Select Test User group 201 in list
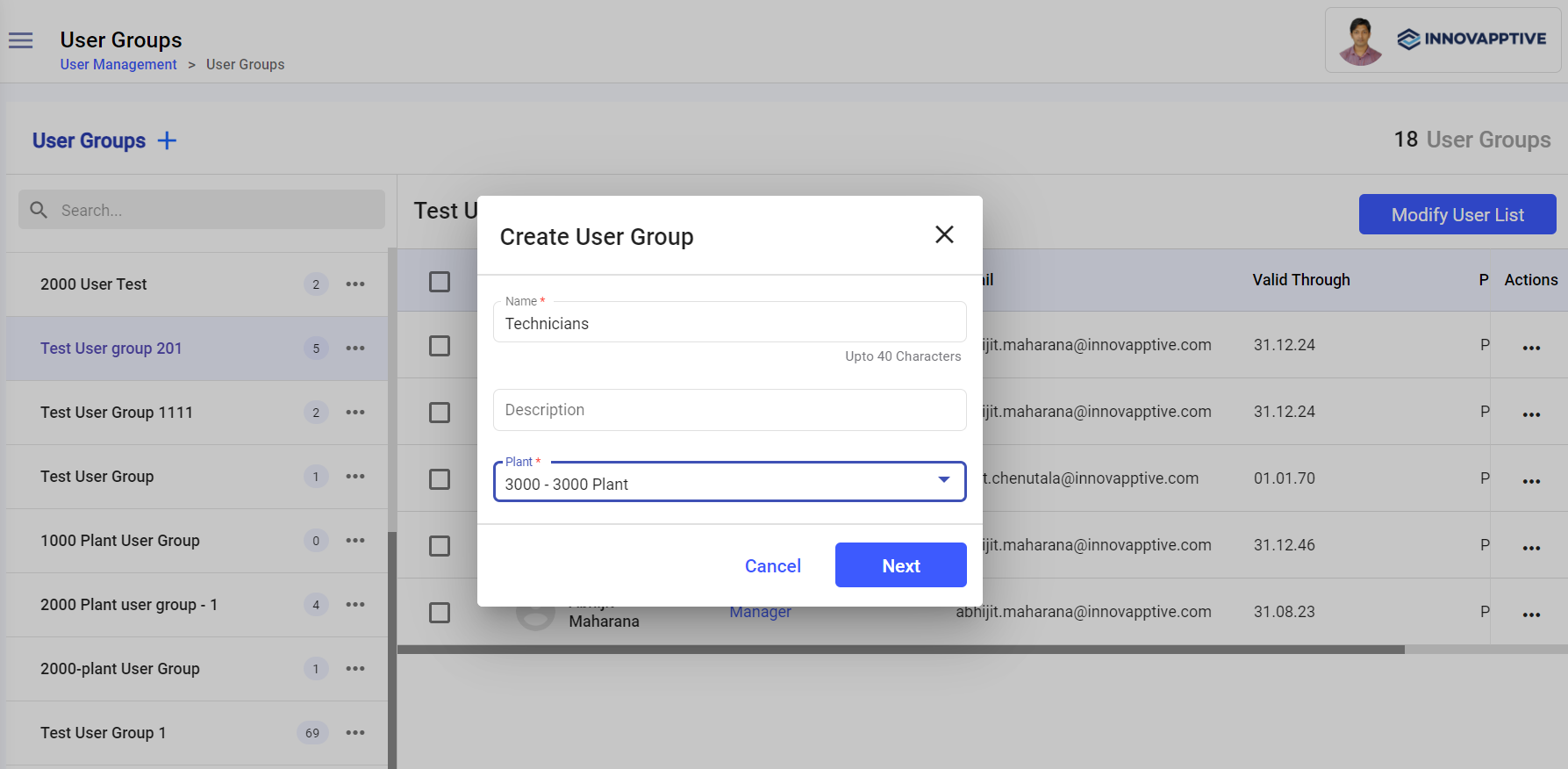Viewport: 1568px width, 769px height. coord(111,349)
